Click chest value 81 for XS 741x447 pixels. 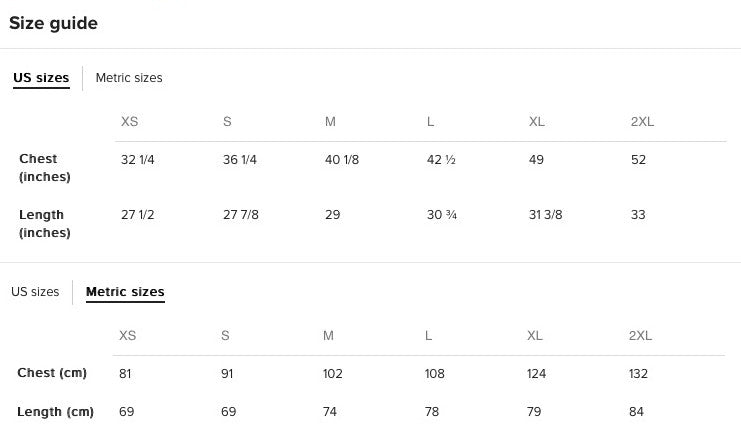click(125, 374)
